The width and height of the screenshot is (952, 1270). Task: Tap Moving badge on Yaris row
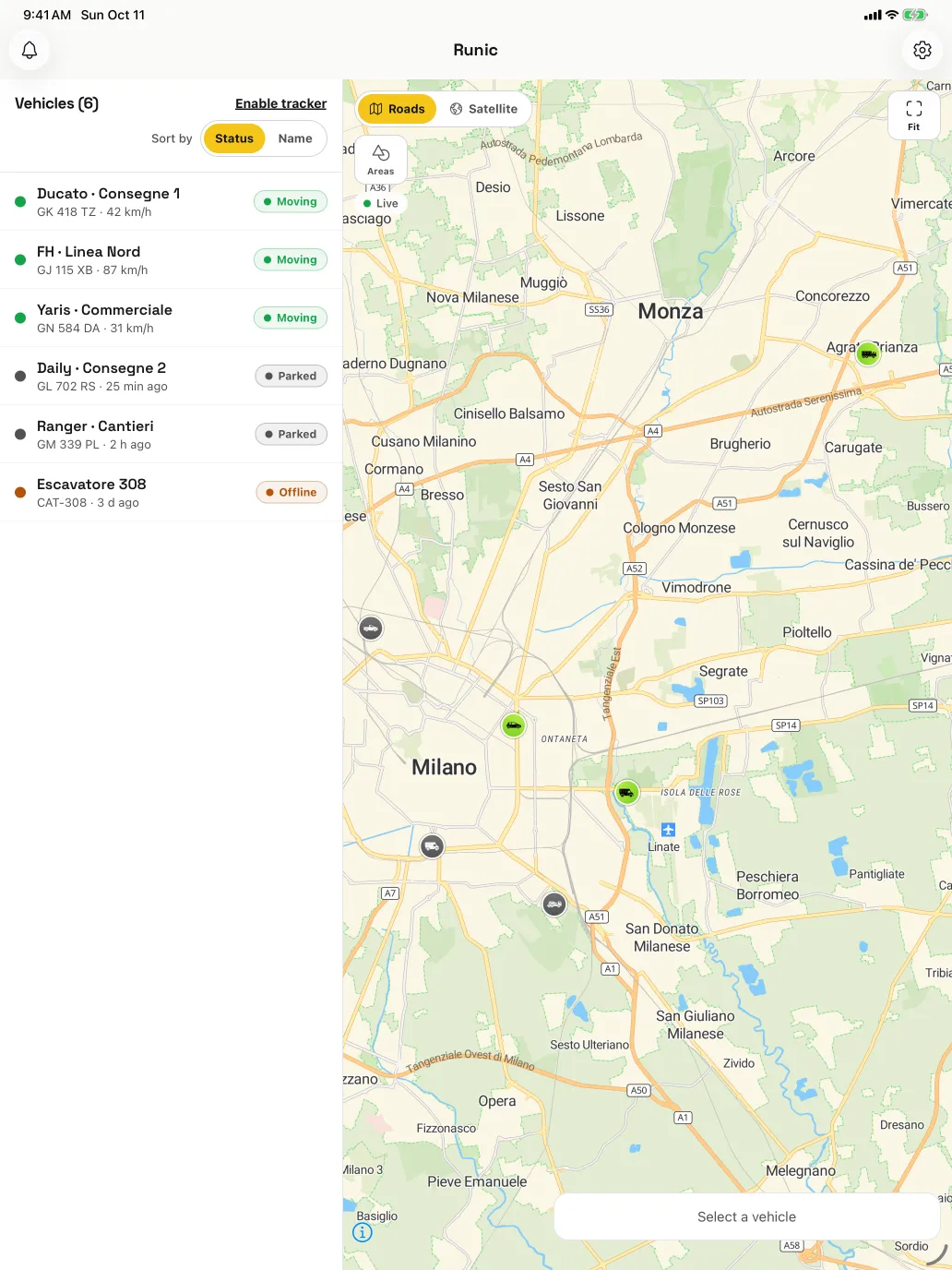pos(291,317)
